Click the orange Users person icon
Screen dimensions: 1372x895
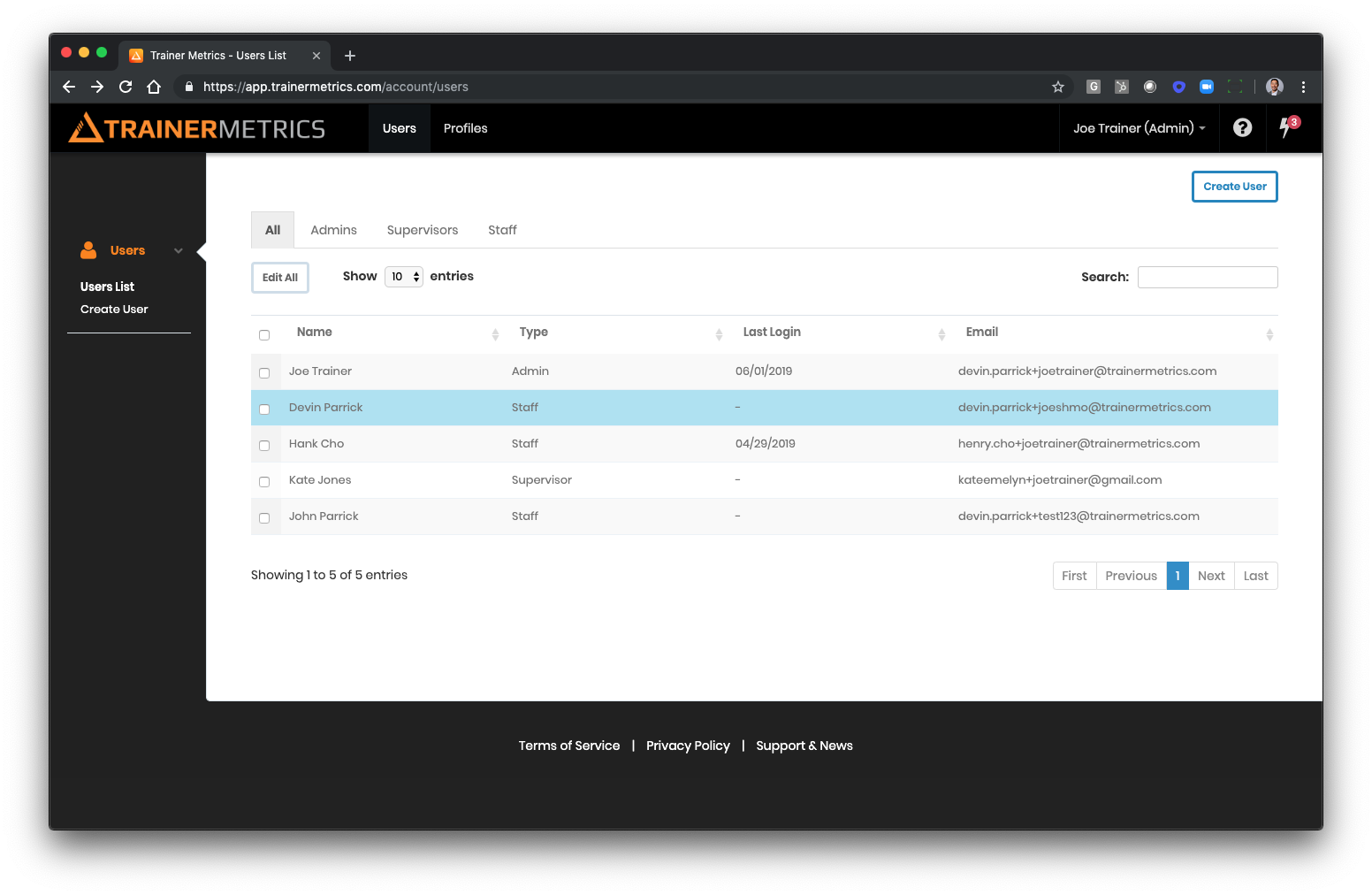click(88, 250)
